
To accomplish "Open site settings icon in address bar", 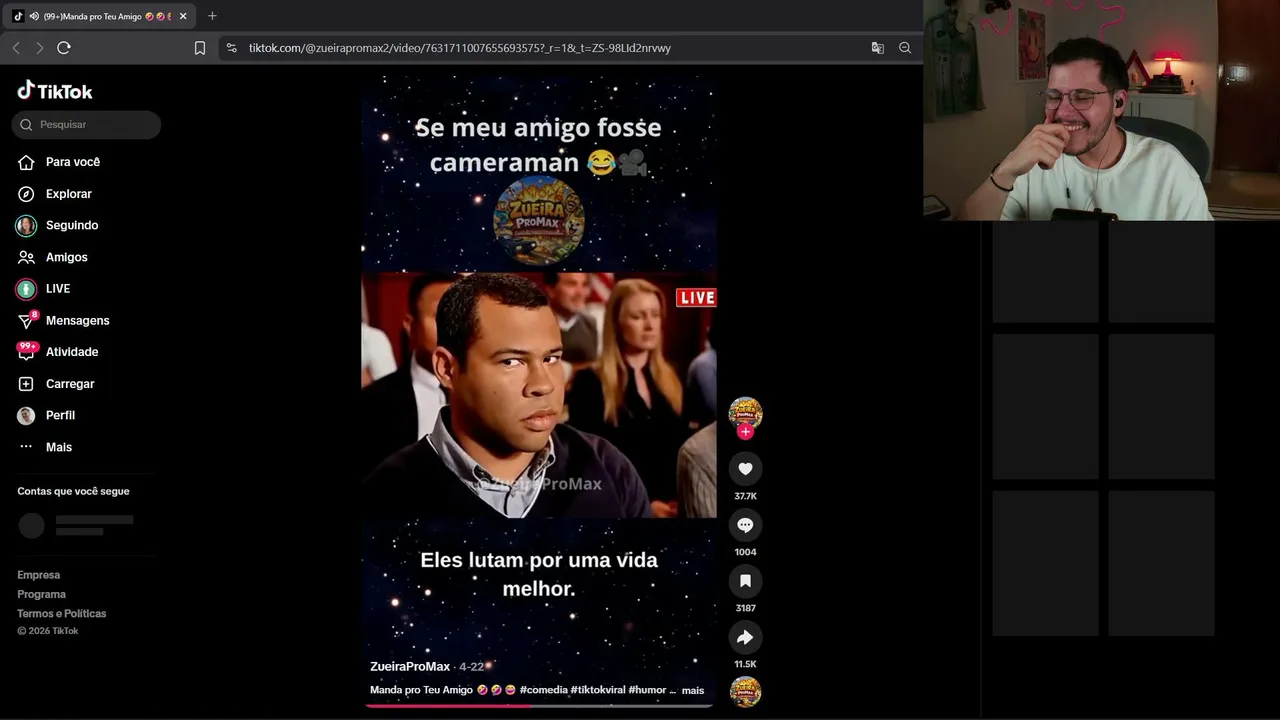I will coord(232,48).
